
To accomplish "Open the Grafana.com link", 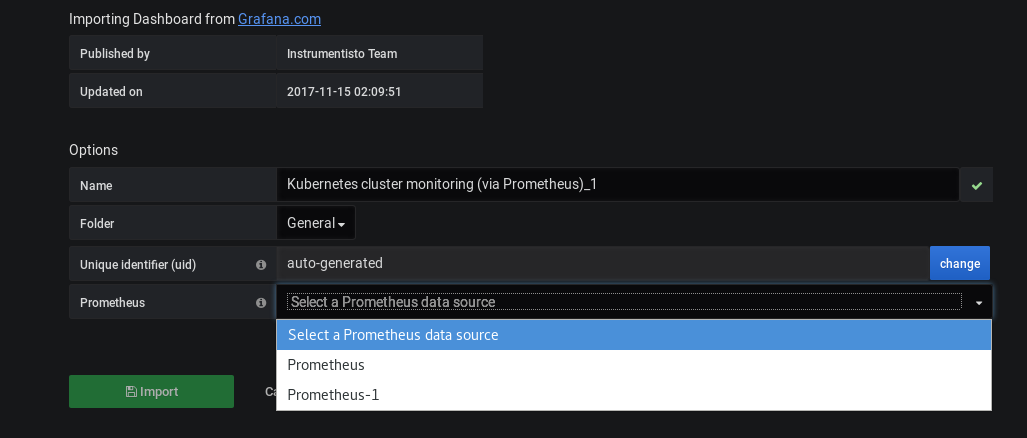I will click(279, 19).
